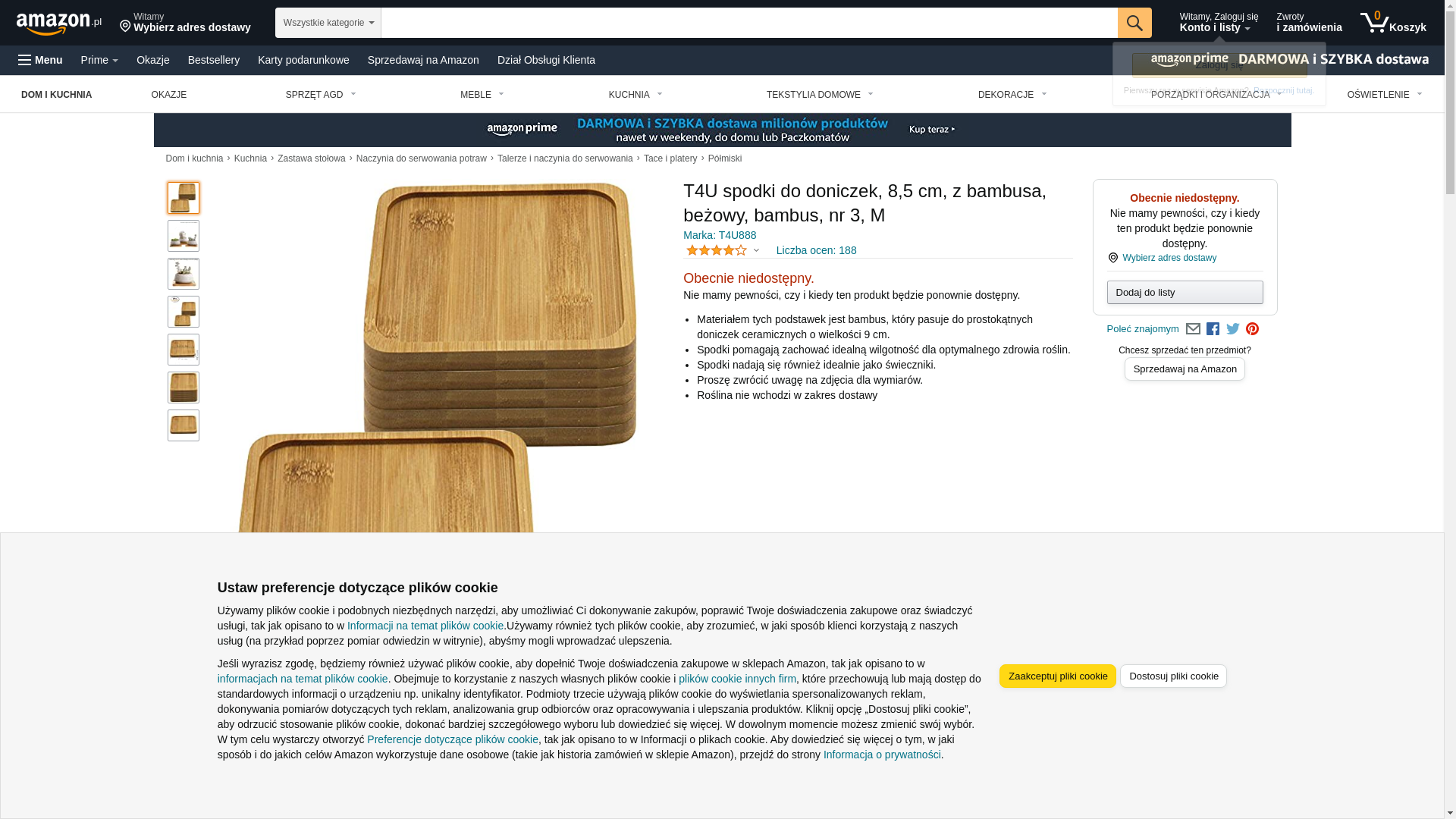
Task: Select the second product thumbnail image
Action: 184,236
